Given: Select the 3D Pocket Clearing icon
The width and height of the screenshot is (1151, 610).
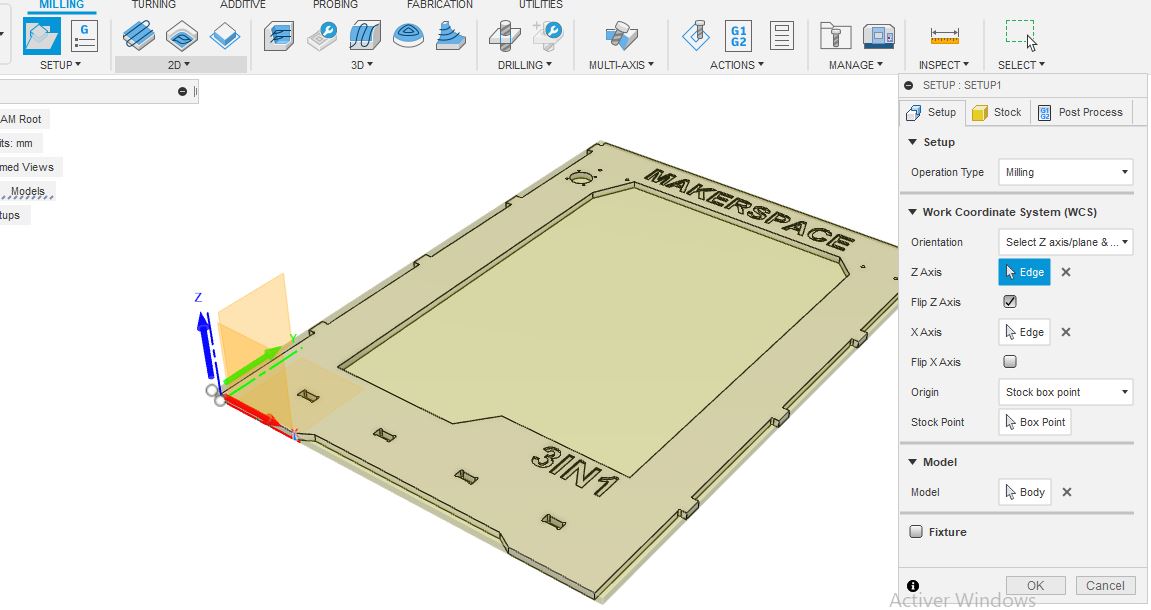Looking at the screenshot, I should [322, 35].
